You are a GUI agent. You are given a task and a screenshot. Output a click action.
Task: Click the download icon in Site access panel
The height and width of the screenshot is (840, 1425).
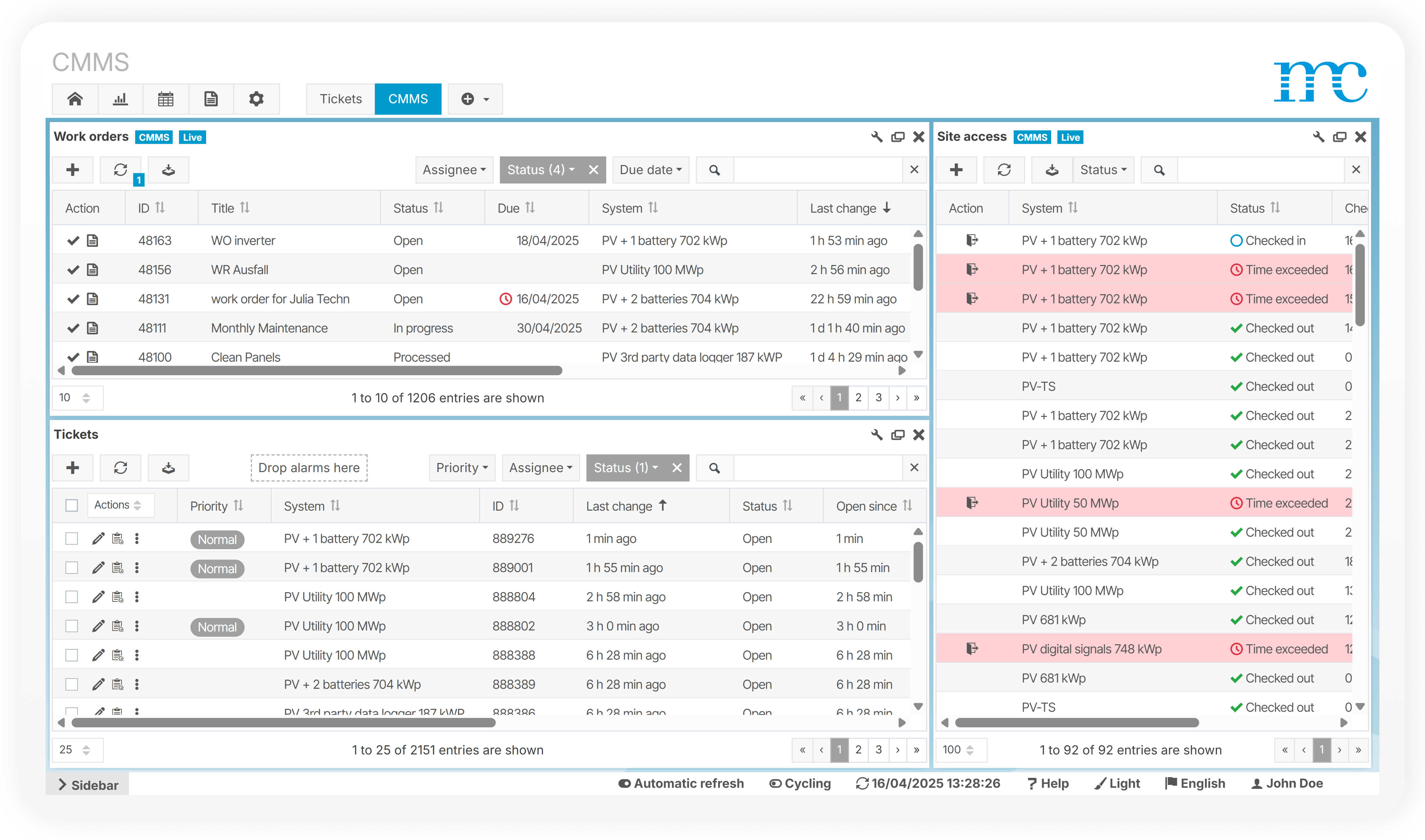pyautogui.click(x=1051, y=170)
